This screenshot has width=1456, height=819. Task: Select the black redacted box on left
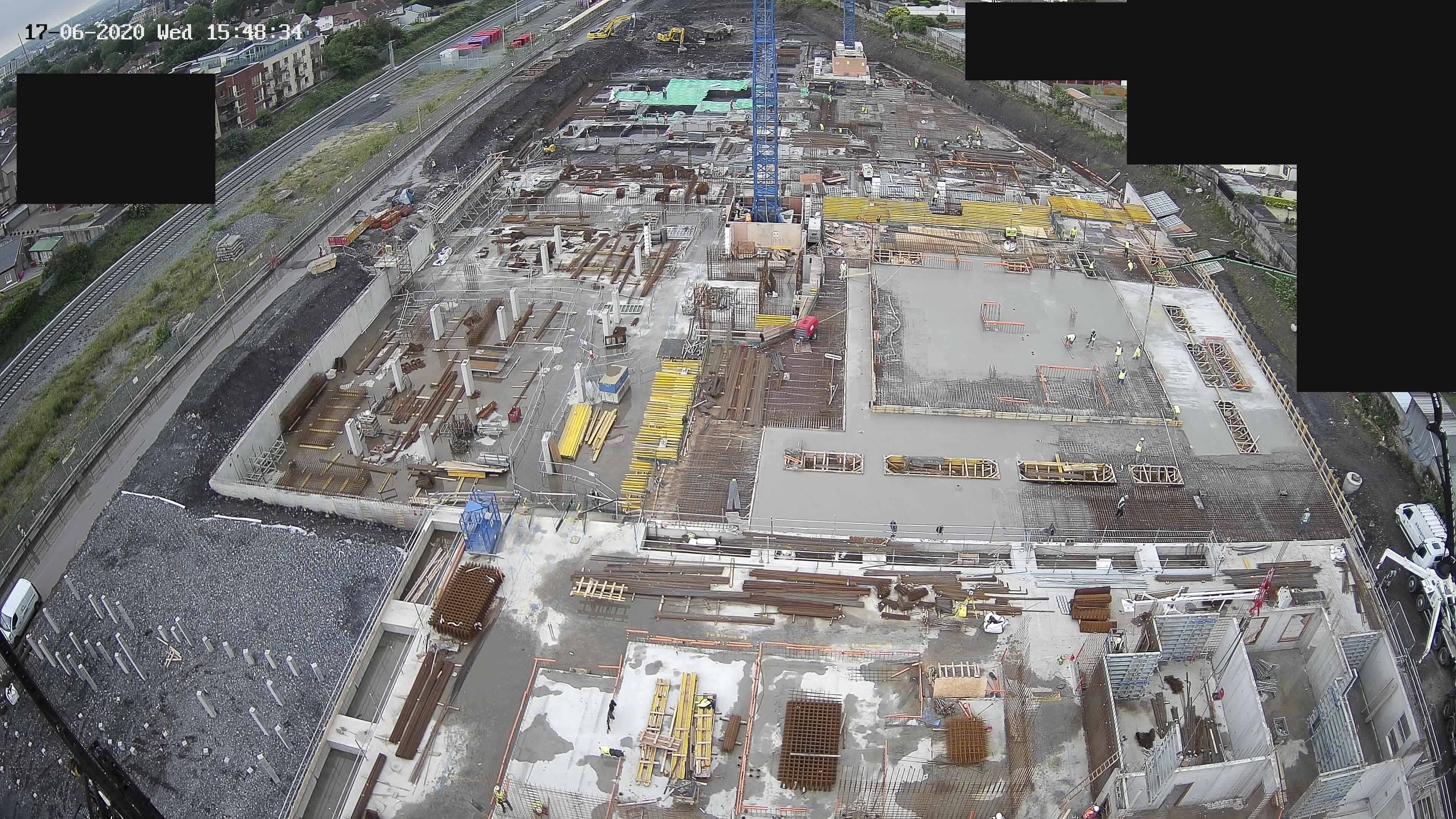116,138
